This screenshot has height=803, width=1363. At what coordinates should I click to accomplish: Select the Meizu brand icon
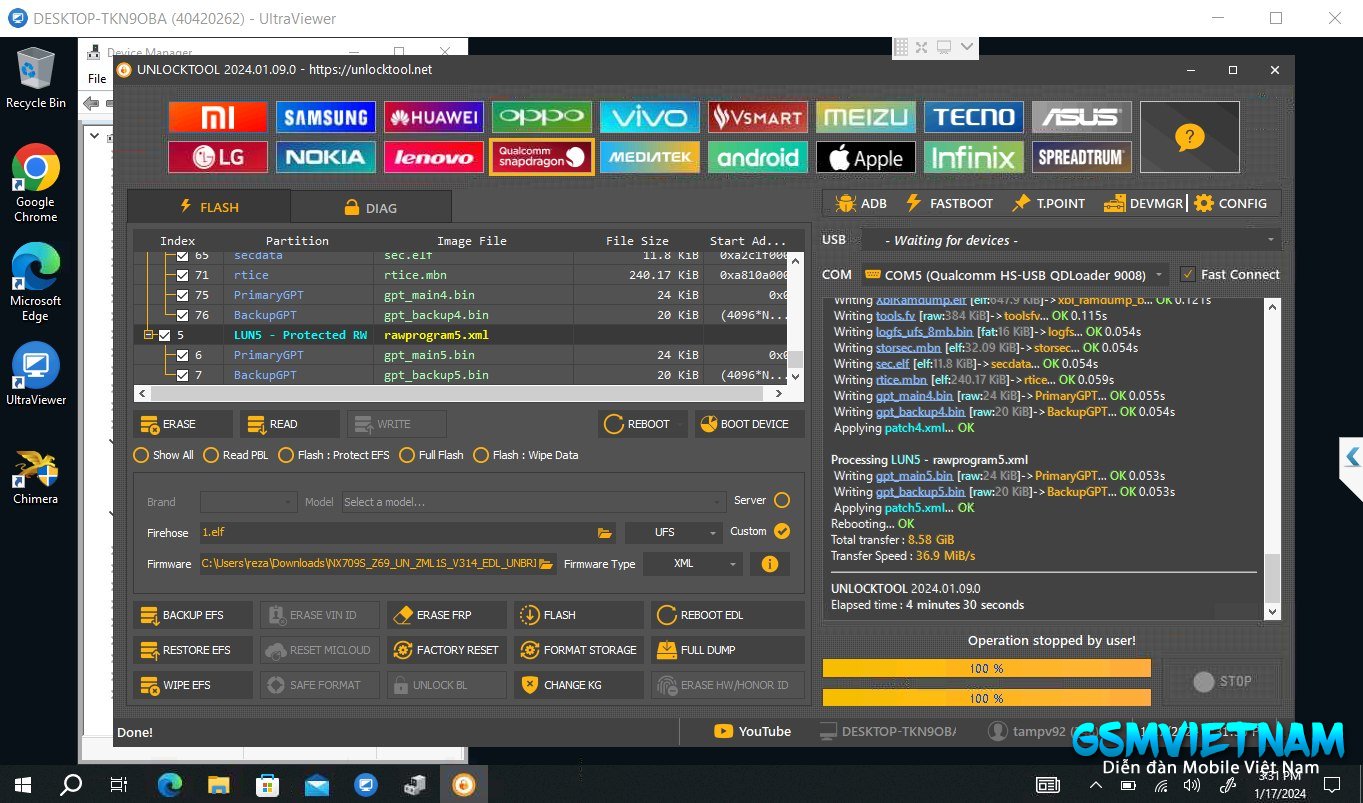[x=866, y=117]
